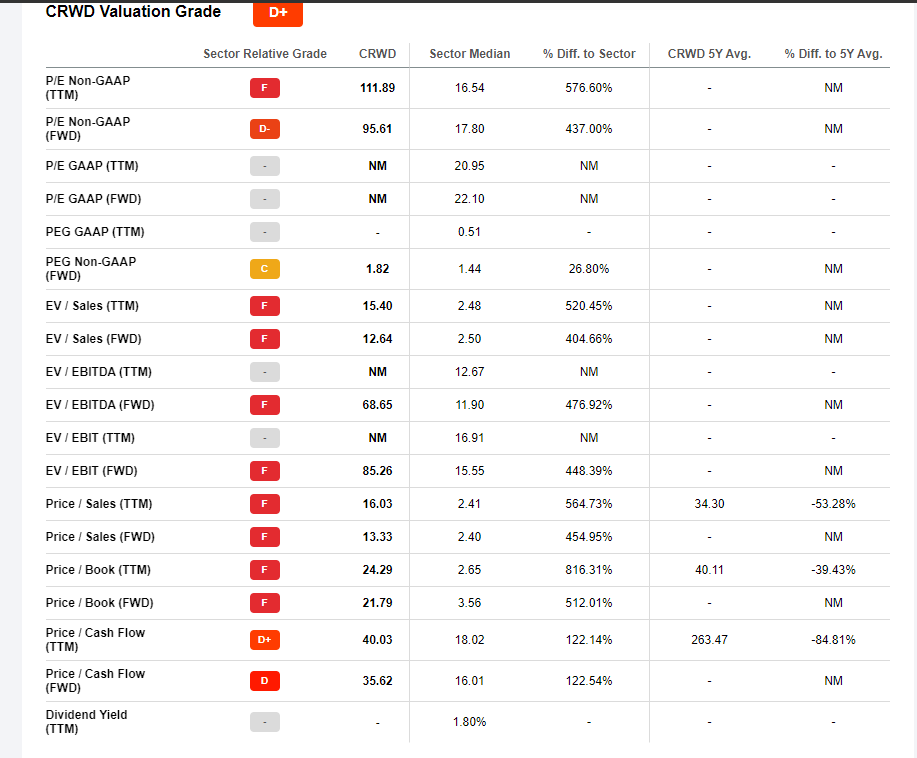Screen dimensions: 917x758
Task: Click the D+ grade badge for Price / Cash Flow (TTM)
Action: click(x=265, y=640)
